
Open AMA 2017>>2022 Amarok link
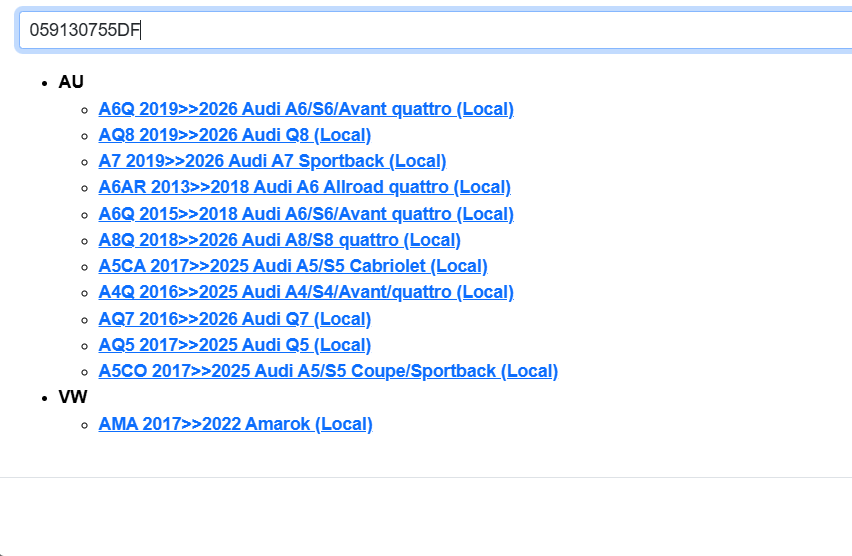235,424
